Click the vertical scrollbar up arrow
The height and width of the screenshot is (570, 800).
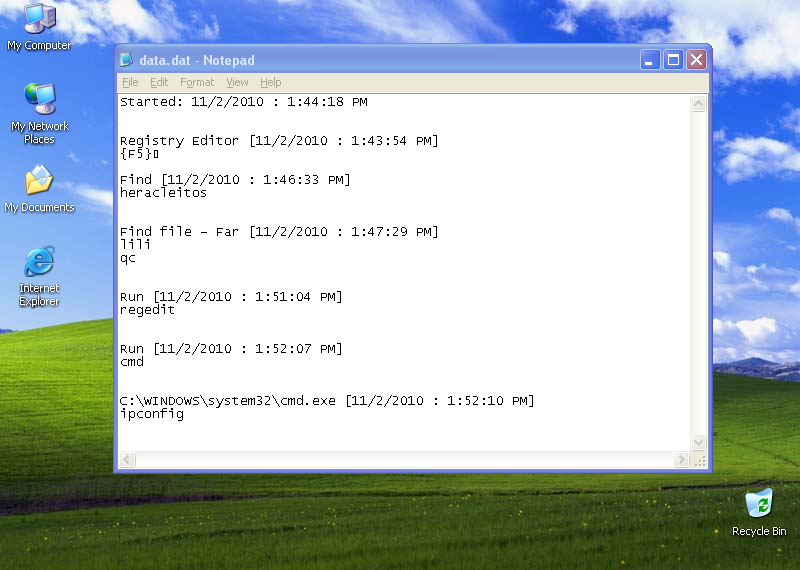point(698,104)
